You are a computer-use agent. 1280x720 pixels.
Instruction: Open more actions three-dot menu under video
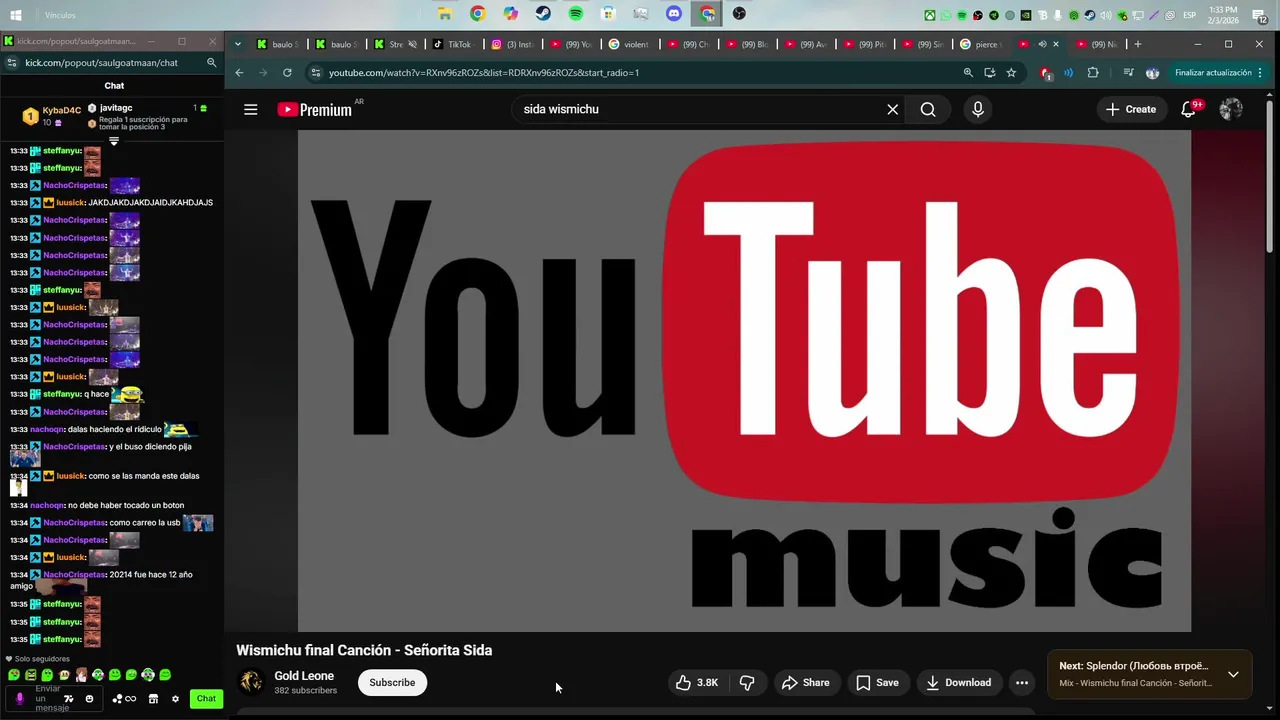click(1022, 683)
